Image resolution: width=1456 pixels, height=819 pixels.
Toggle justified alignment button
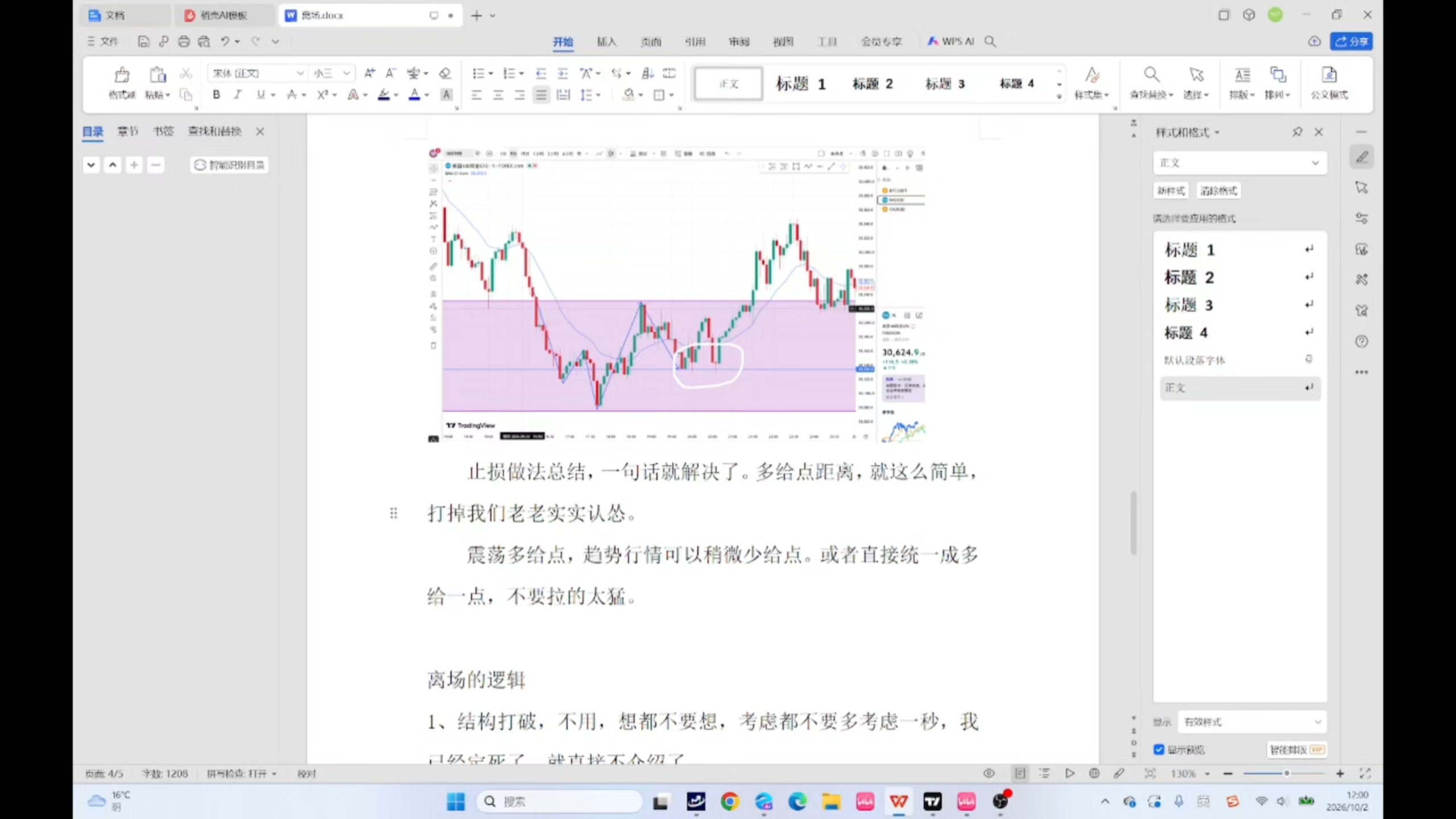(x=541, y=95)
